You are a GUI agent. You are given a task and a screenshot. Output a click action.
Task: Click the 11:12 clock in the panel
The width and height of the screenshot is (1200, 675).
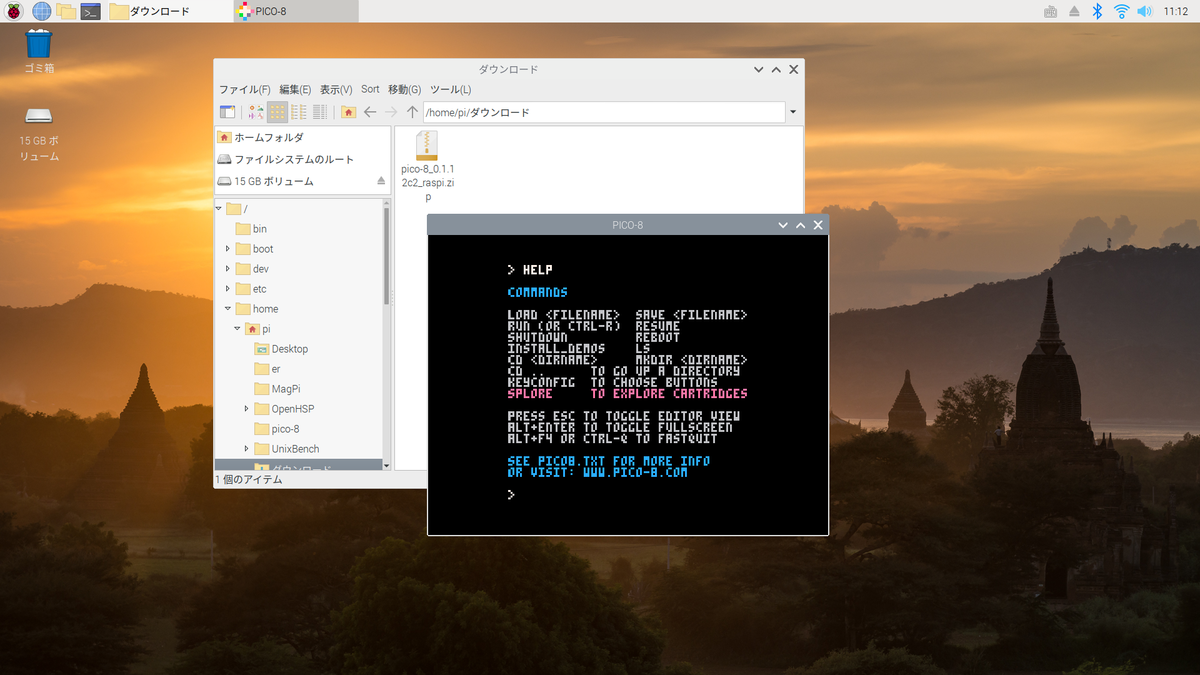1175,11
